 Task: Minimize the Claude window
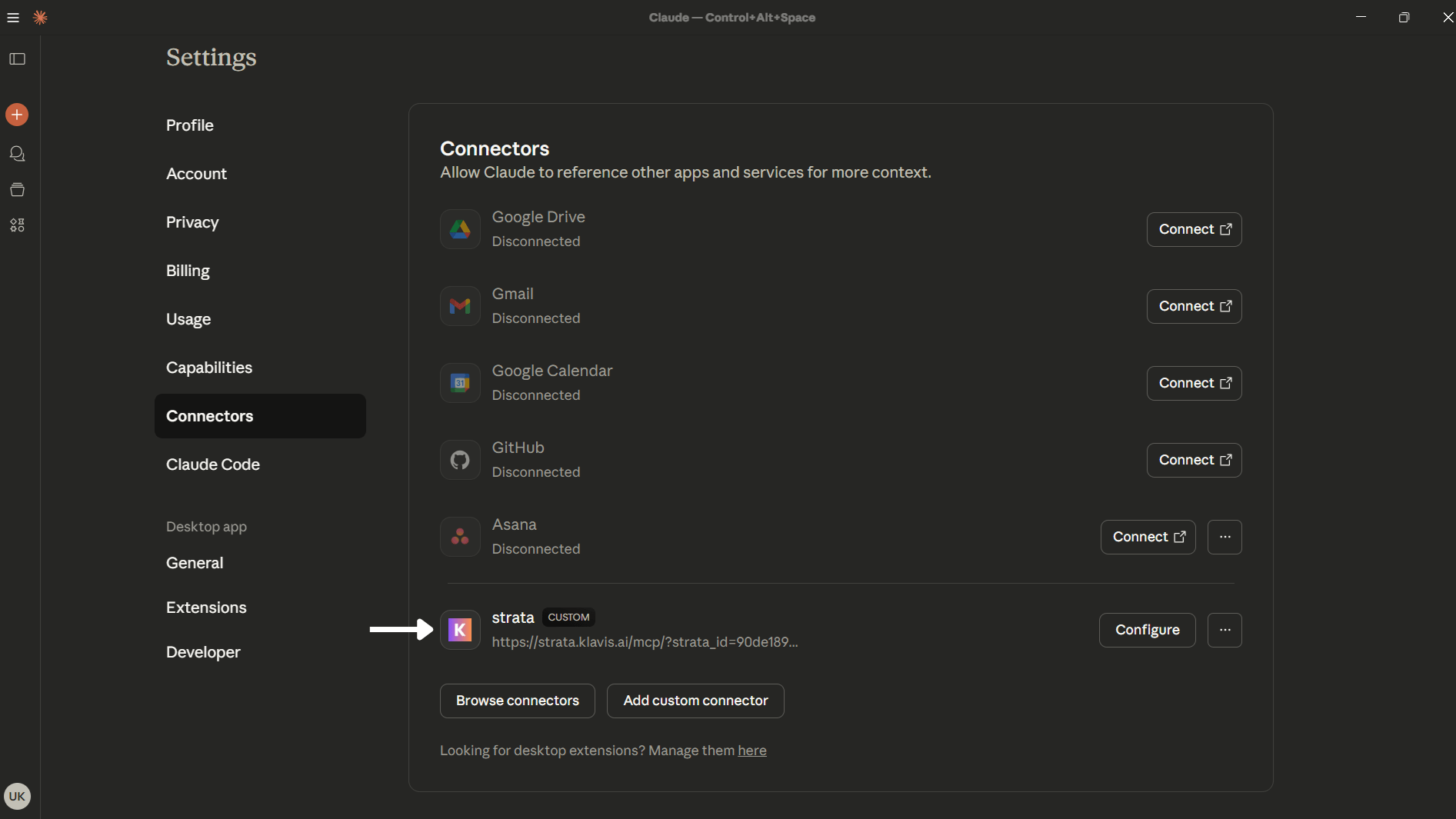[x=1361, y=17]
